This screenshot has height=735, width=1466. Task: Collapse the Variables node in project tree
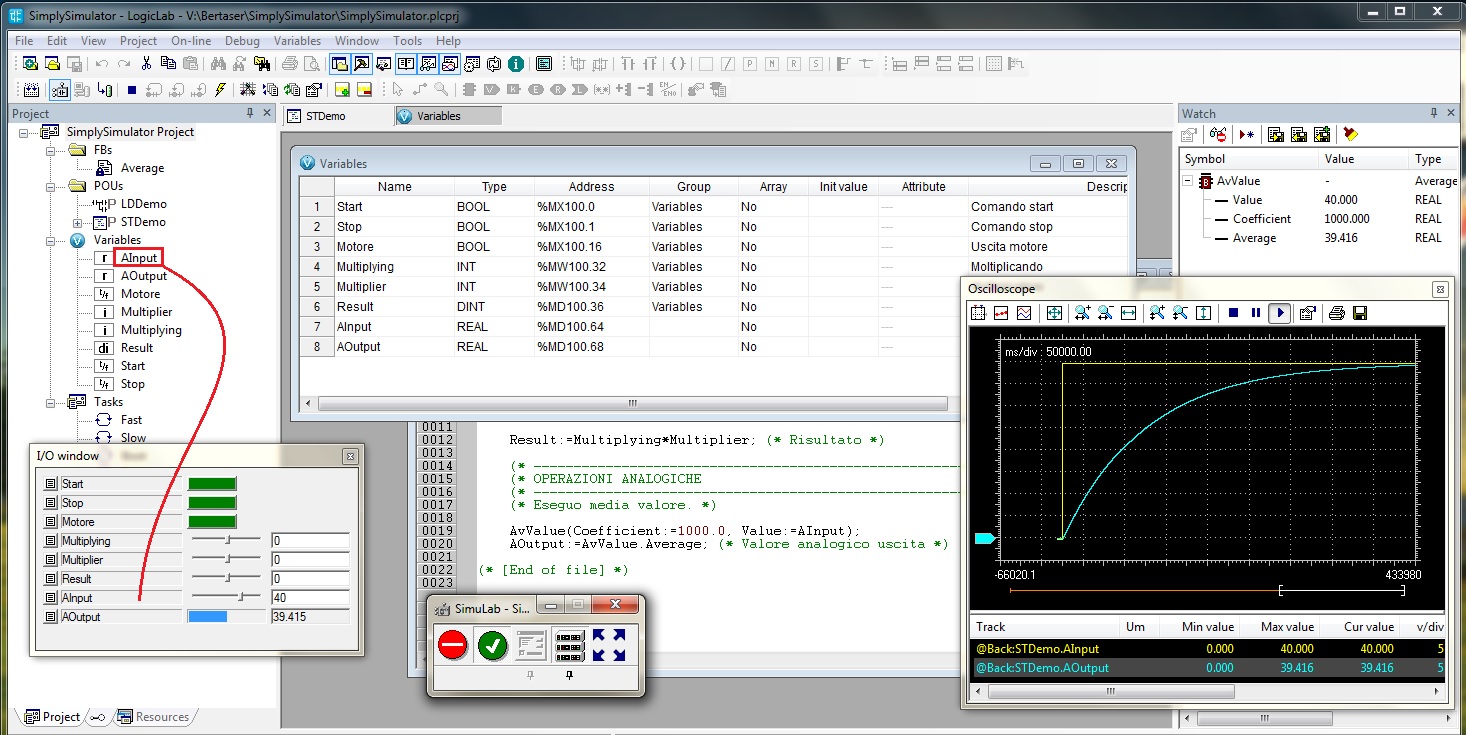point(51,240)
